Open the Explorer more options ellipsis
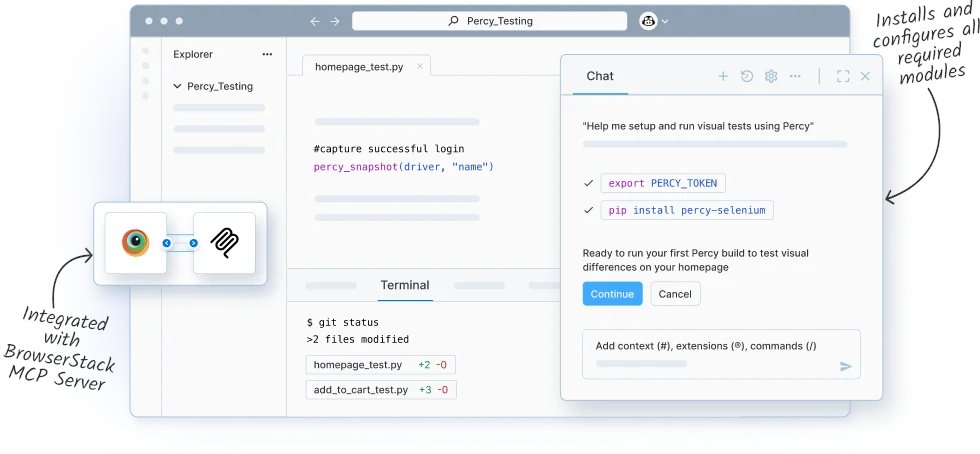The height and width of the screenshot is (454, 980). pyautogui.click(x=268, y=54)
